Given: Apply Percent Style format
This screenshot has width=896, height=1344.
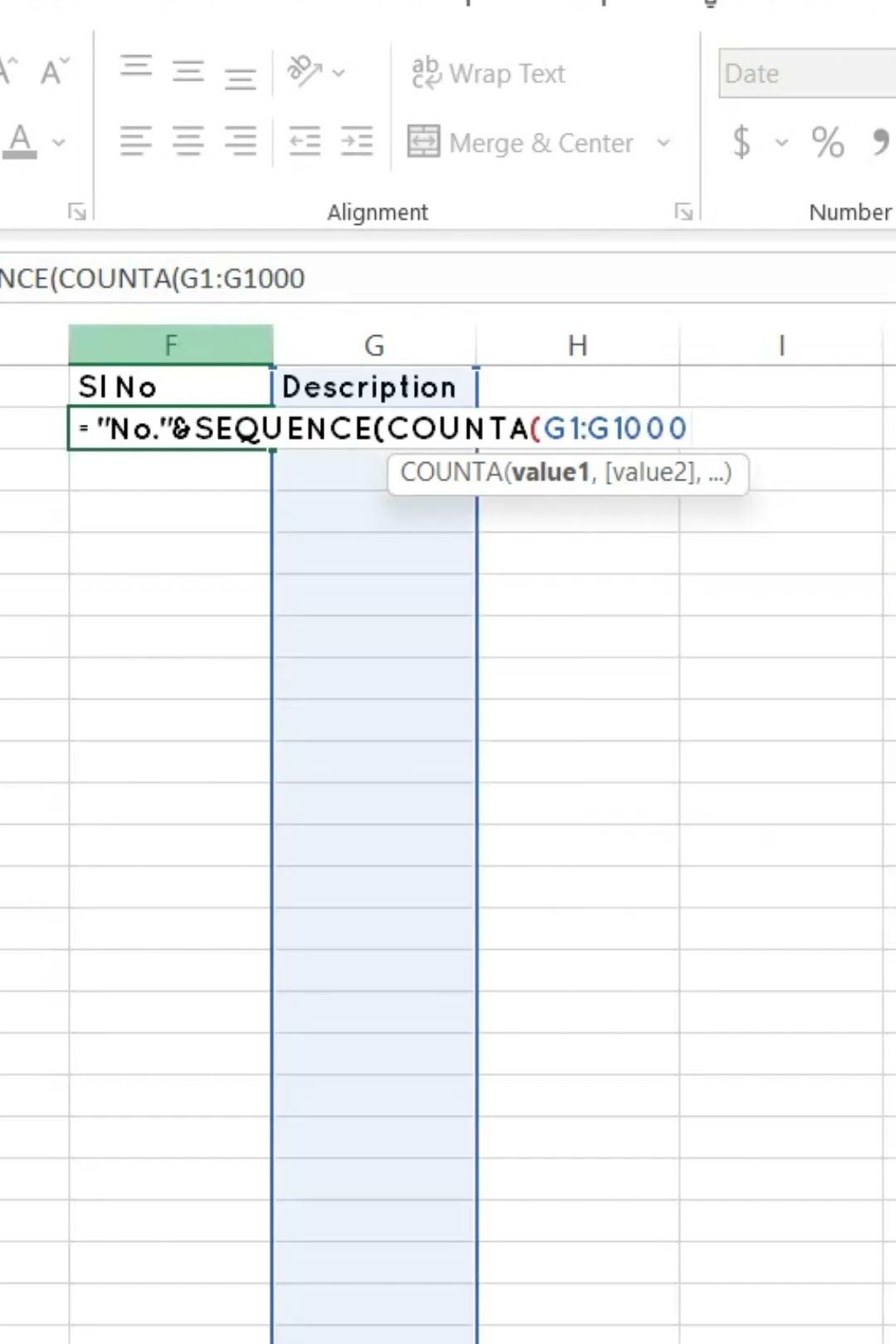Looking at the screenshot, I should [827, 142].
